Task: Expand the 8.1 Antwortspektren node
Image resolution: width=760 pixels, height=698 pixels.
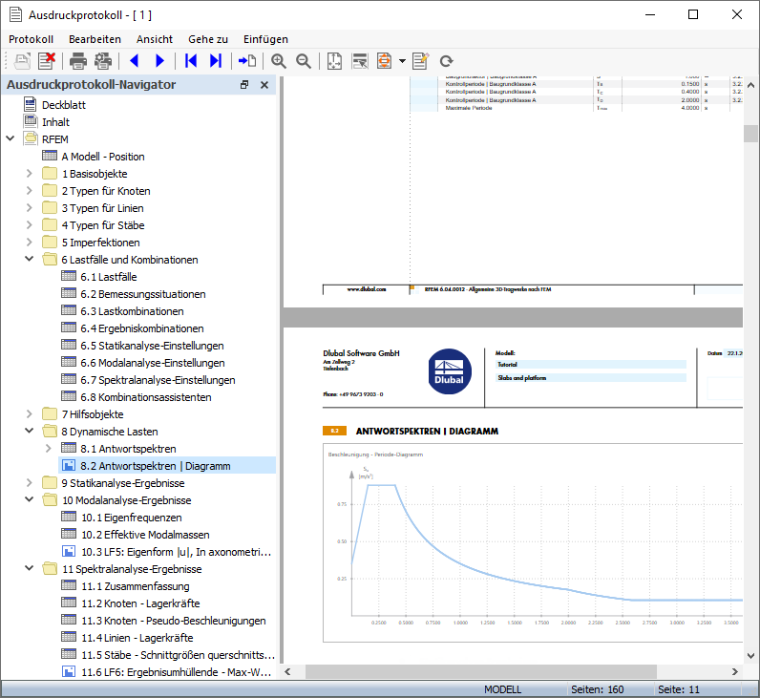Action: (x=48, y=448)
